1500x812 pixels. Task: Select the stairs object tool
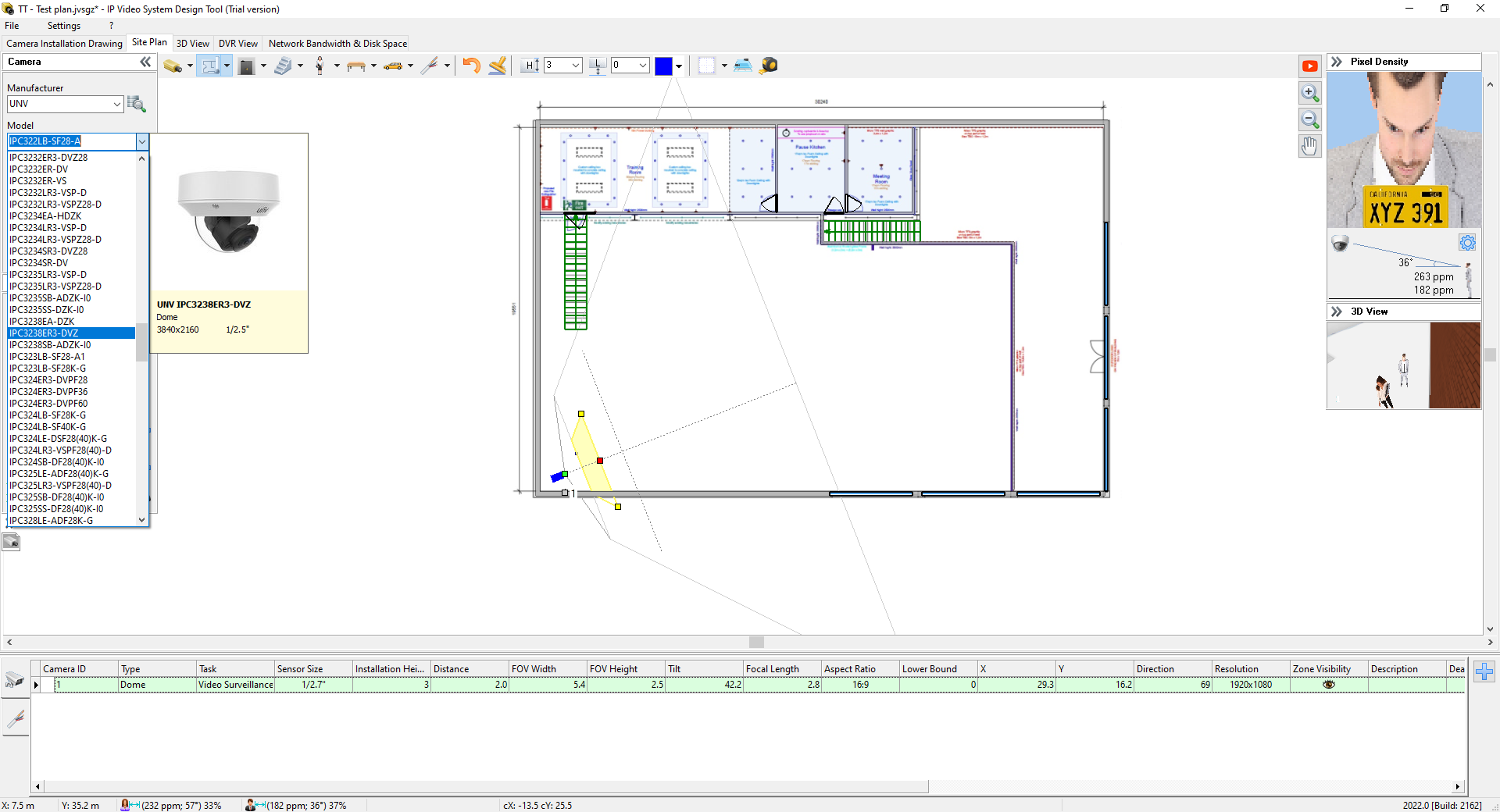tap(283, 66)
